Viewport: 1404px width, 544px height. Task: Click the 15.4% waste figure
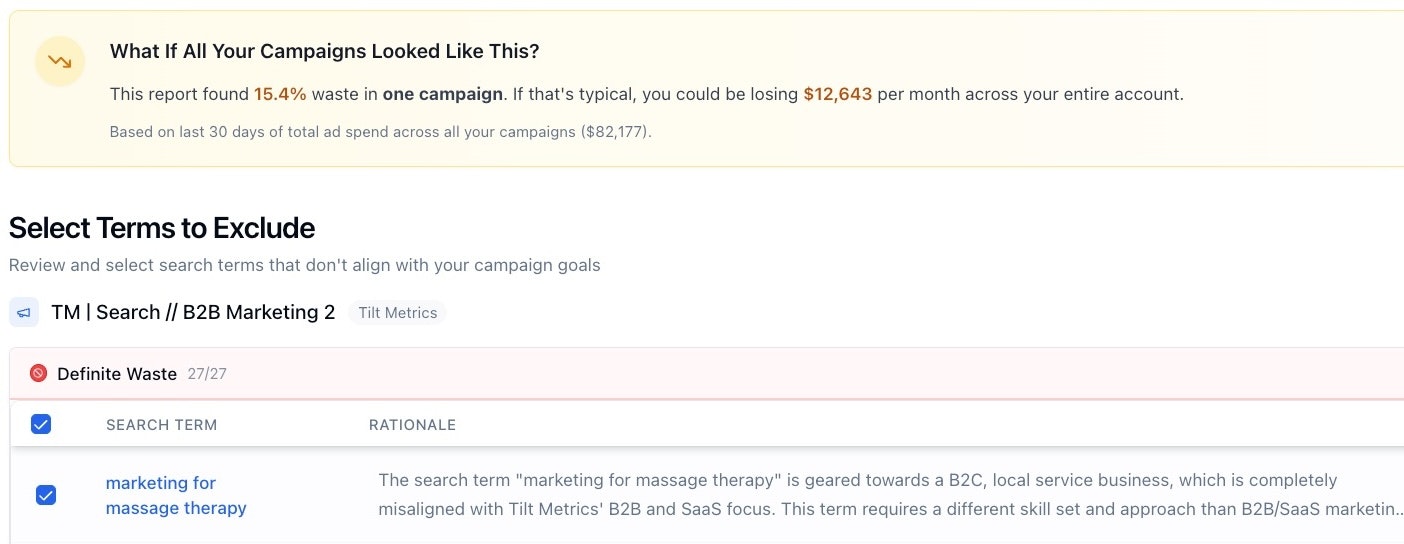click(279, 94)
